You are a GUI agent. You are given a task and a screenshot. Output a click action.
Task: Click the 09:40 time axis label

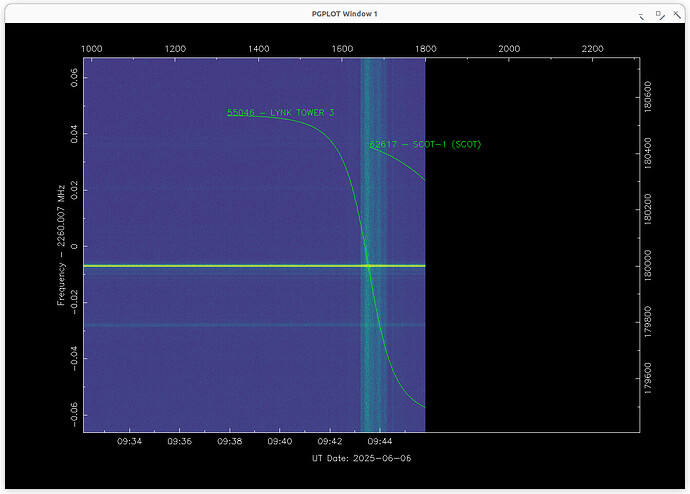click(280, 441)
